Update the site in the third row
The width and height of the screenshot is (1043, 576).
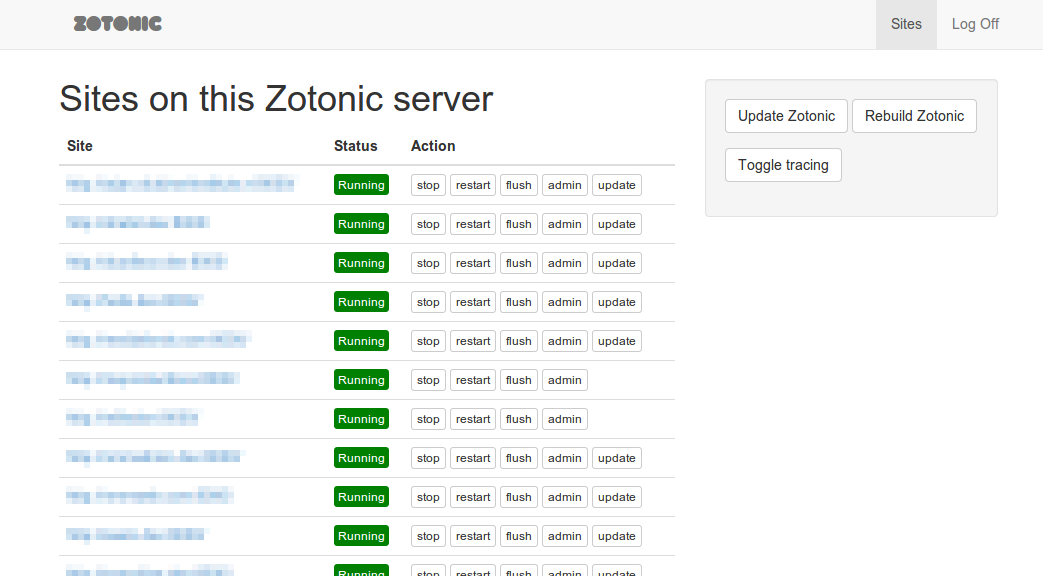[x=617, y=263]
